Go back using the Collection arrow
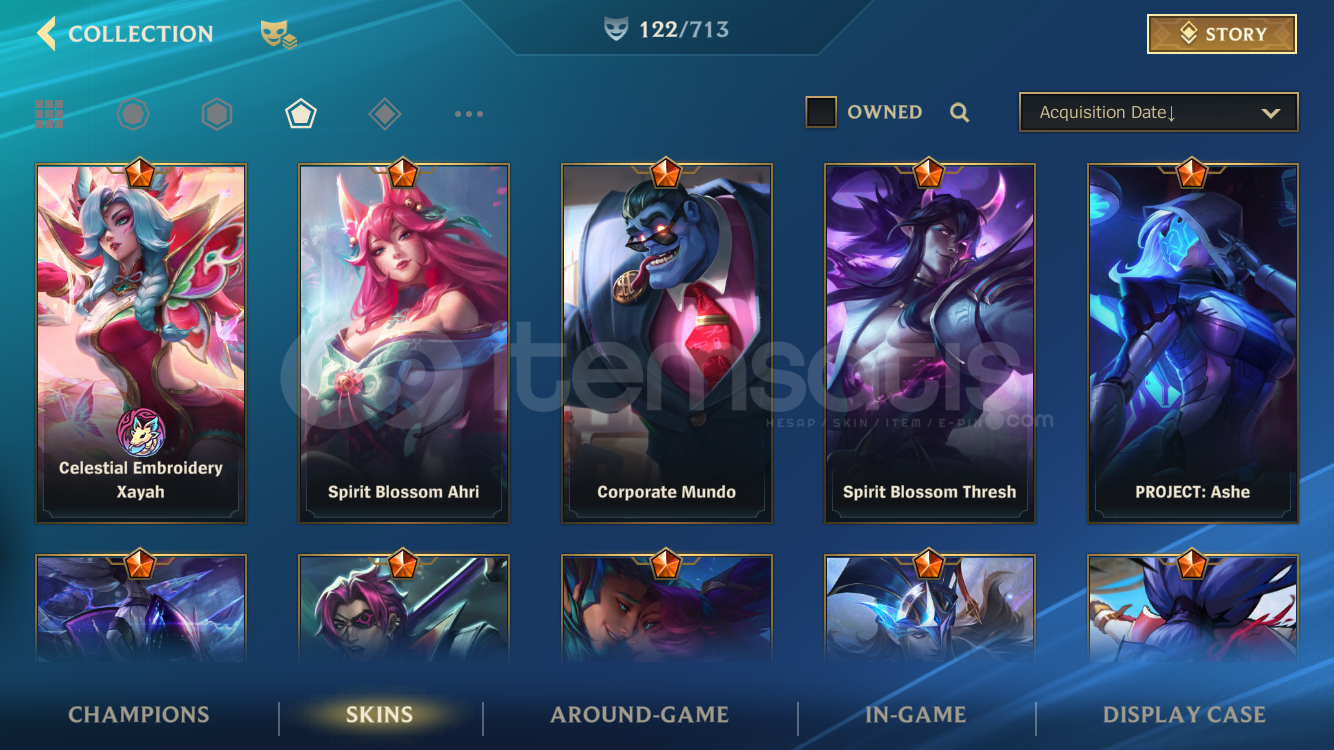 [46, 33]
